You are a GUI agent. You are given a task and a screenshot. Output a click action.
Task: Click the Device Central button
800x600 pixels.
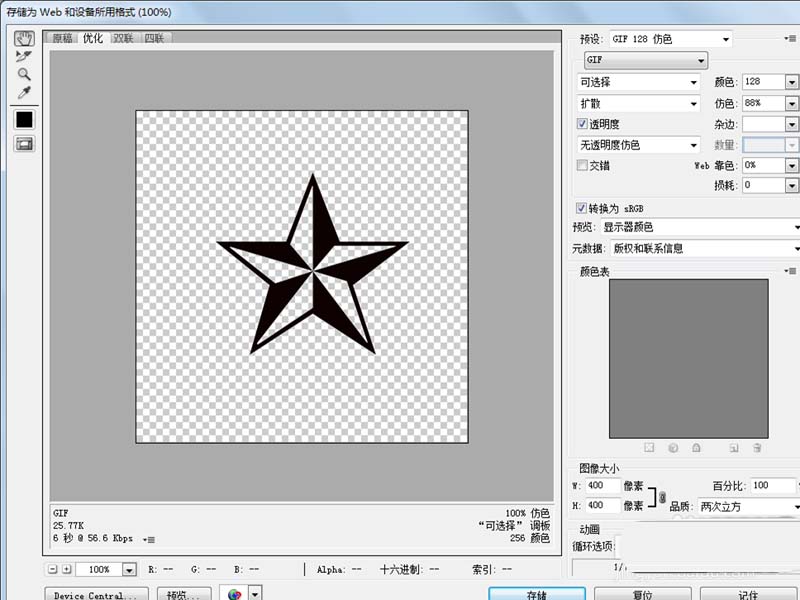[96, 594]
